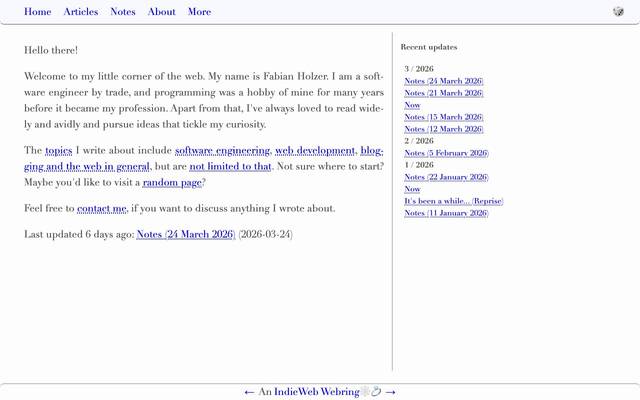Follow the not limited to that link
Screen dimensions: 640x400
tap(230, 167)
